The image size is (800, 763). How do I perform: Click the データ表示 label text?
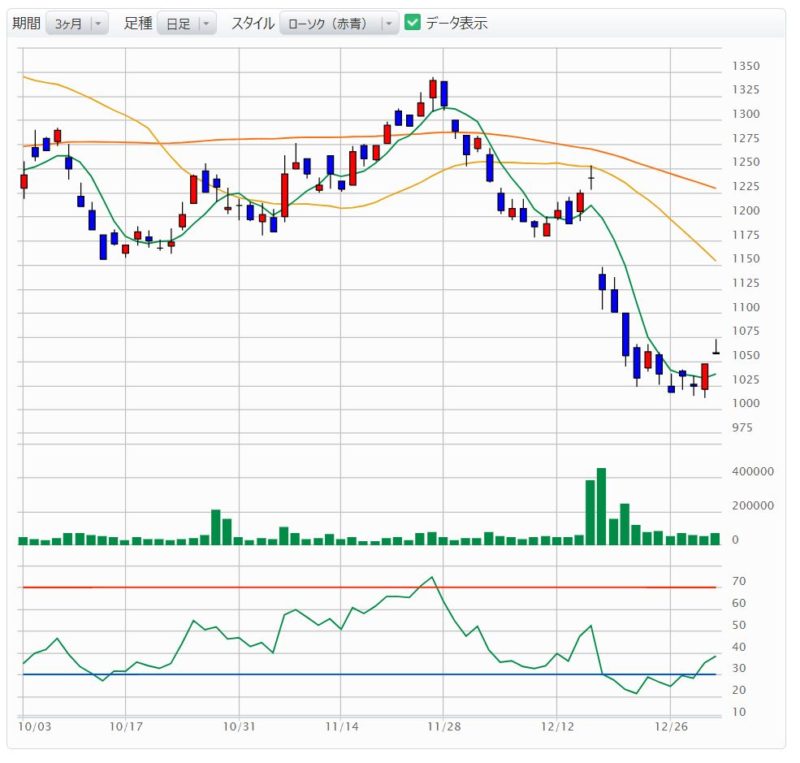457,23
